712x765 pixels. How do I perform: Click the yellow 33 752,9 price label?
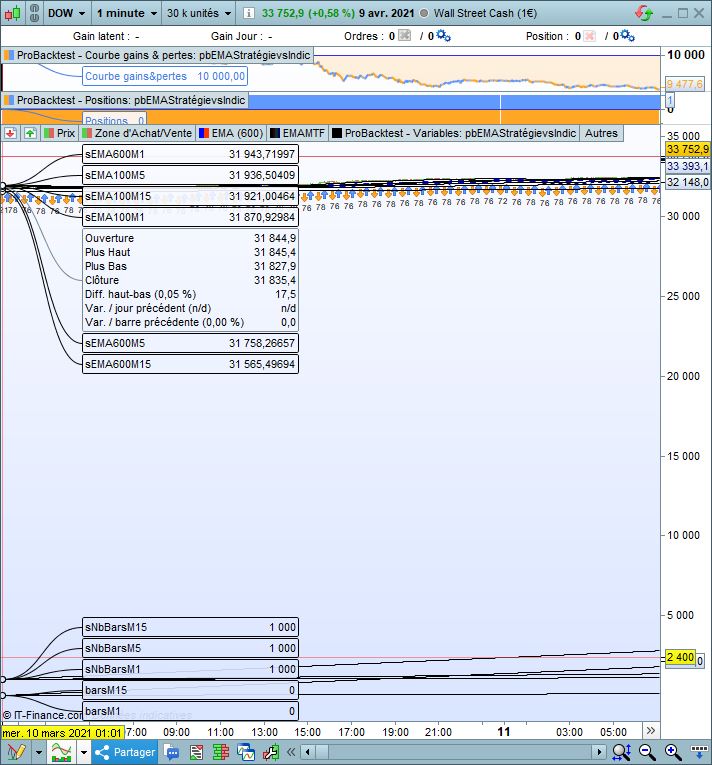(x=688, y=149)
